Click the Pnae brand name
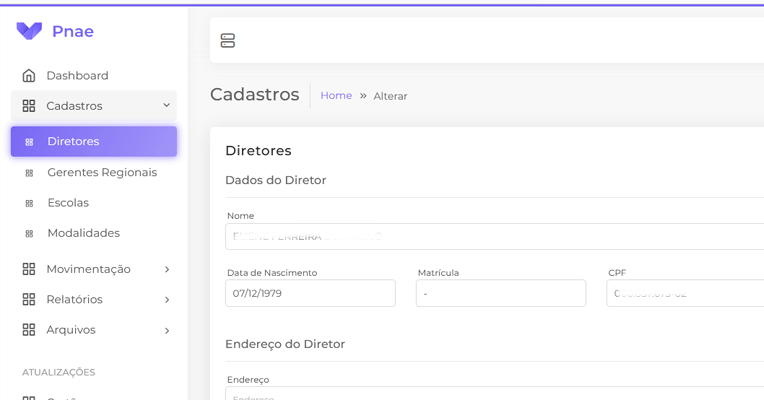This screenshot has width=764, height=400. click(73, 31)
